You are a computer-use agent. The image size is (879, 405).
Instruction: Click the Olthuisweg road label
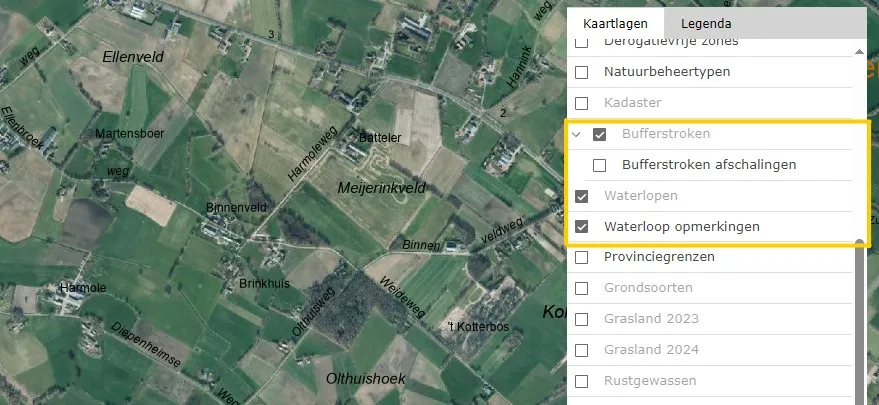313,311
